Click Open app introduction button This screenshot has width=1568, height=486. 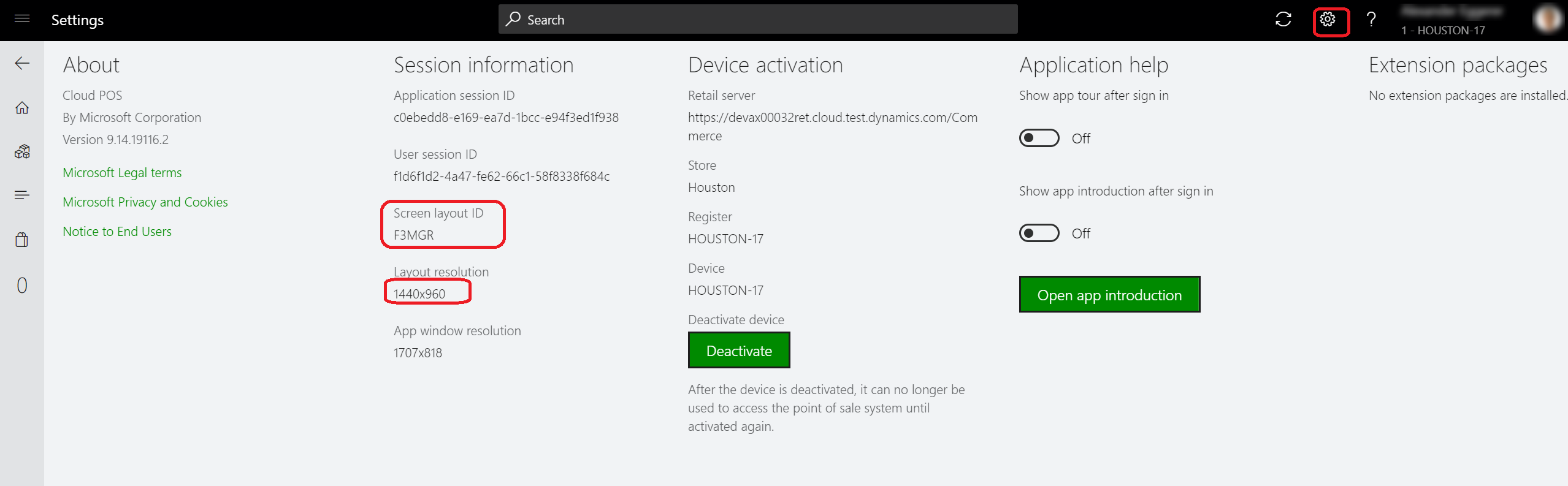(1109, 295)
